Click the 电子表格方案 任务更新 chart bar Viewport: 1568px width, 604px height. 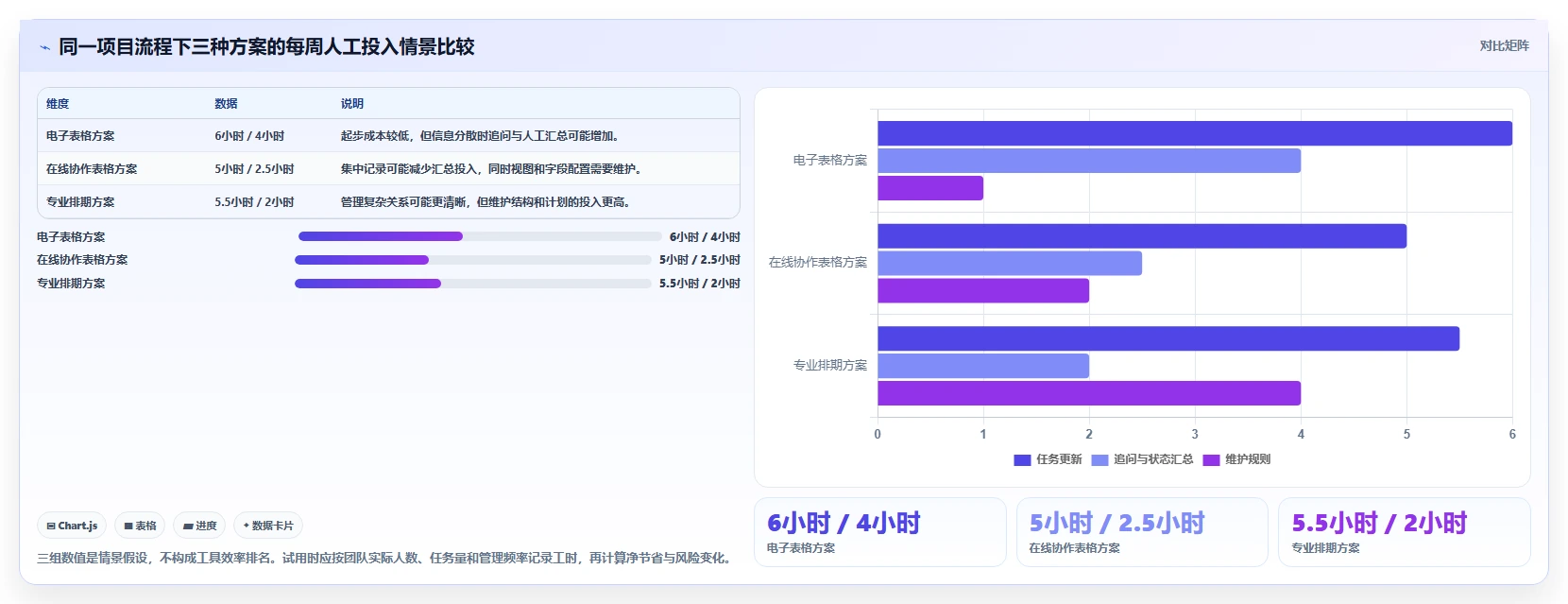1195,133
